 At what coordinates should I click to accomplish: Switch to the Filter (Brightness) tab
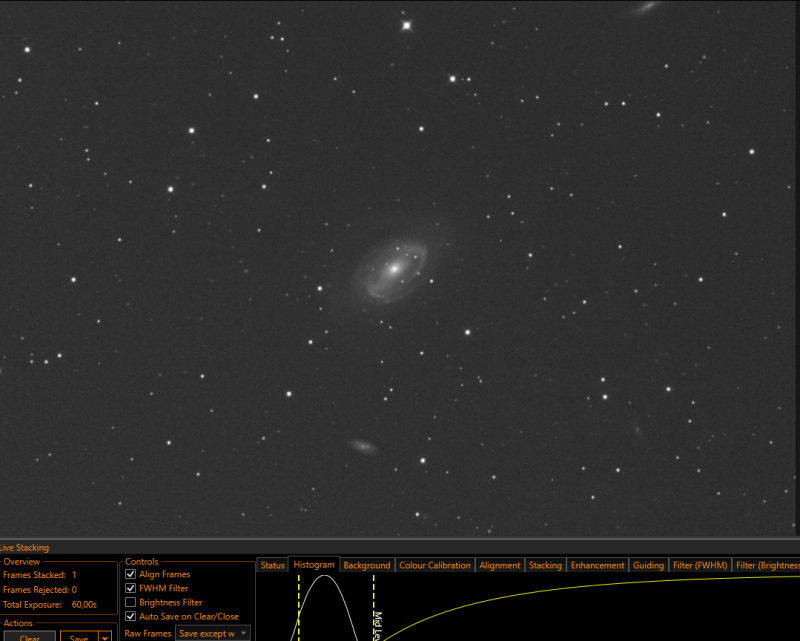[x=767, y=565]
